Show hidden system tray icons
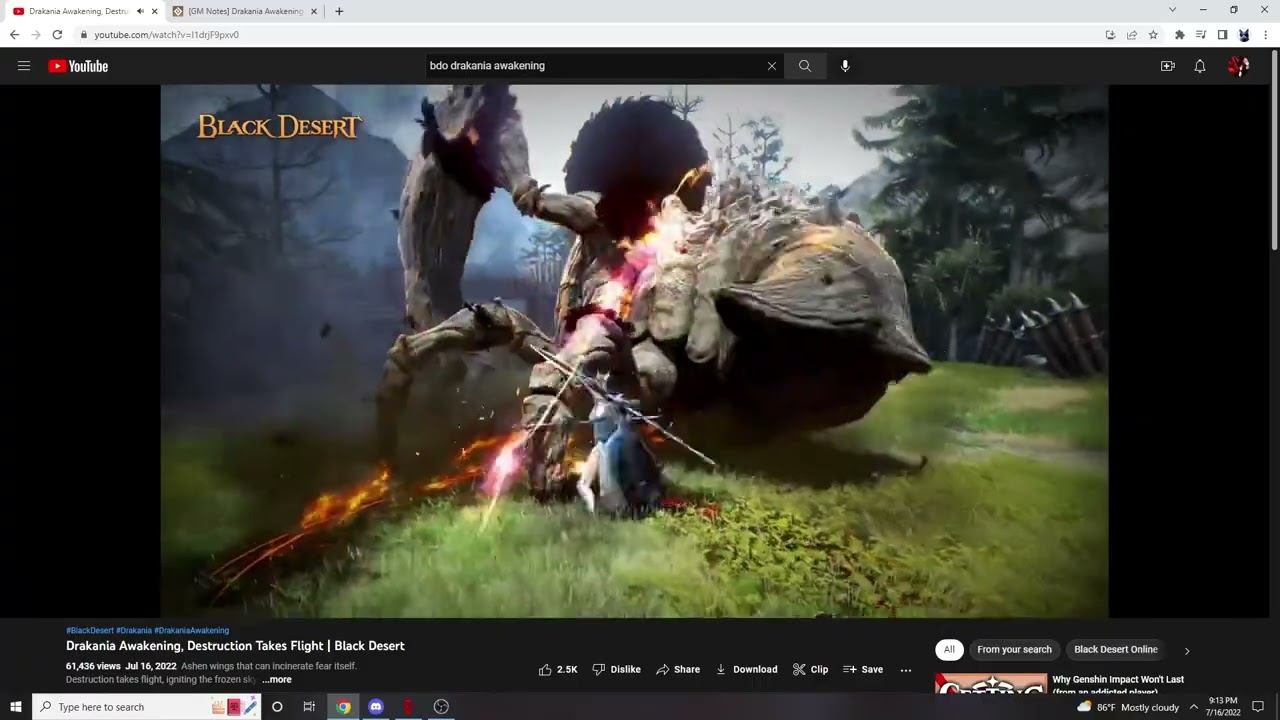1280x720 pixels. pos(1193,707)
